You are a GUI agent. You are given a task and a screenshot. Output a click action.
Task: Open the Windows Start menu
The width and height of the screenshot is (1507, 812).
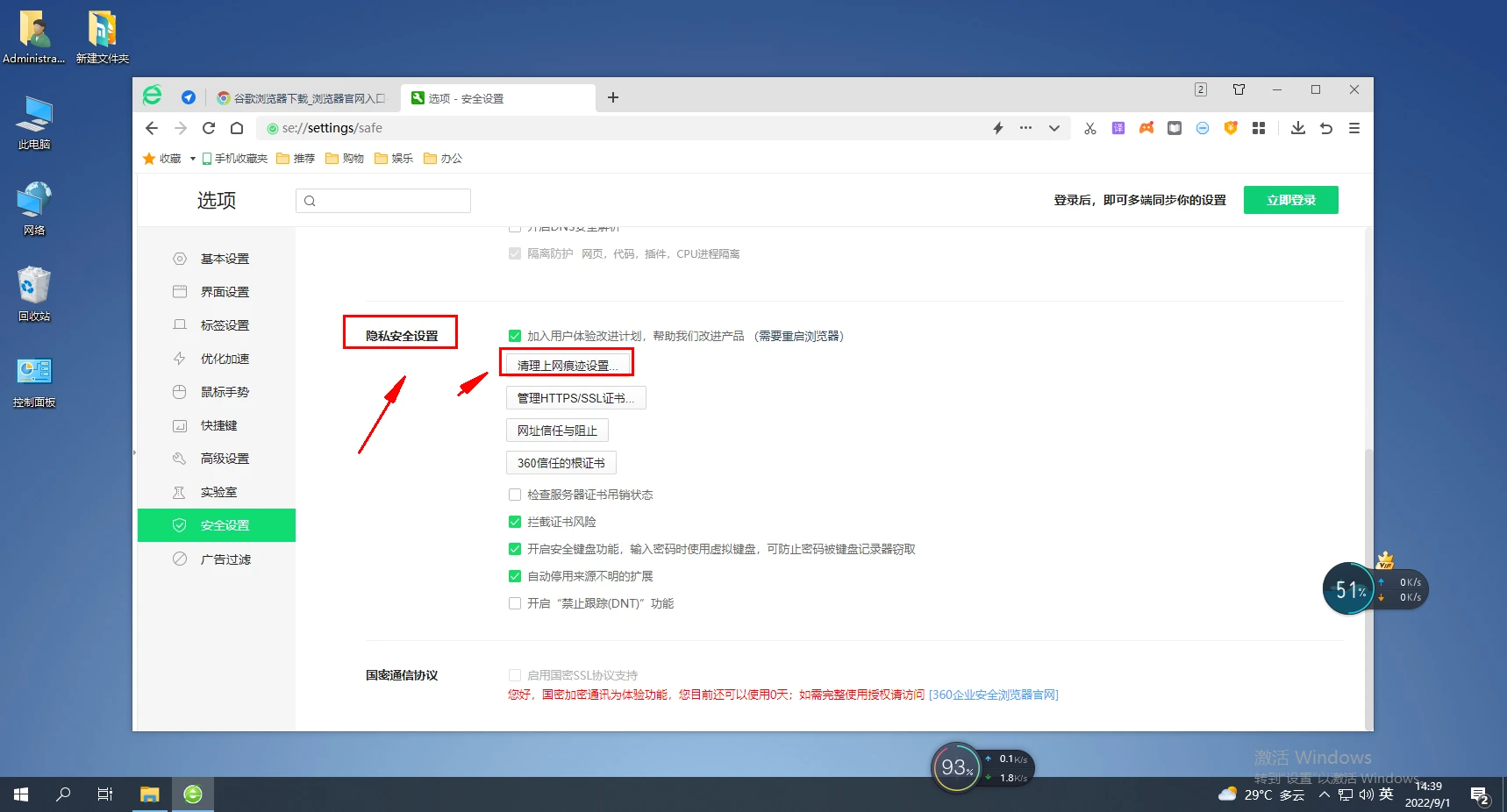tap(21, 794)
